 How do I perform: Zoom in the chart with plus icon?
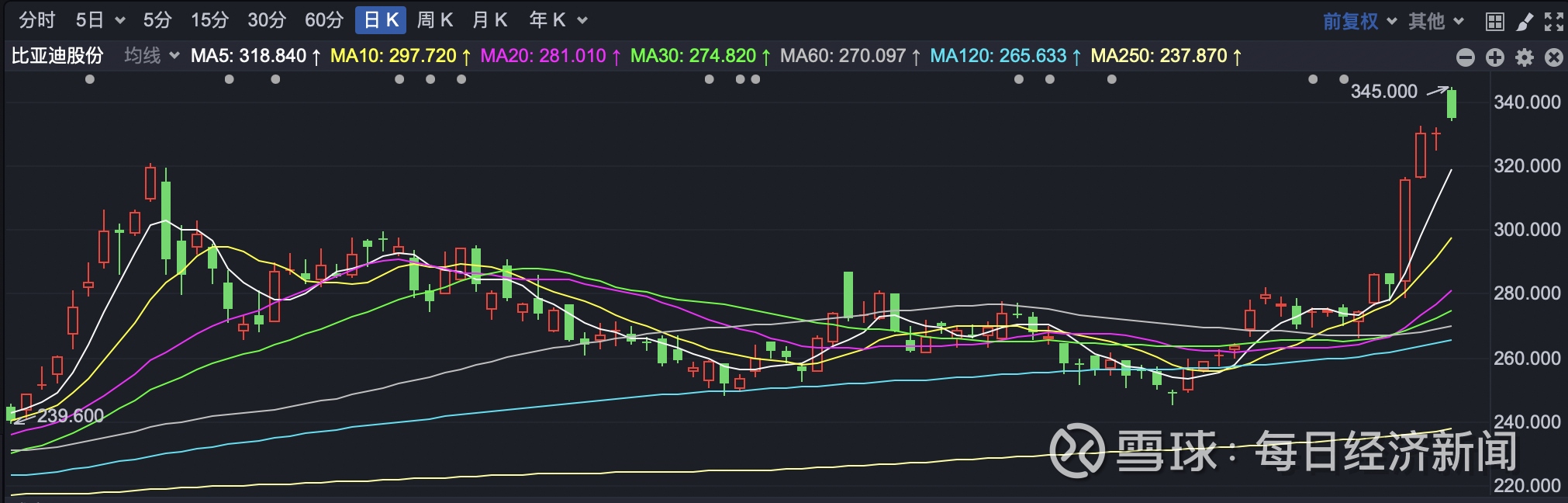click(x=1495, y=57)
